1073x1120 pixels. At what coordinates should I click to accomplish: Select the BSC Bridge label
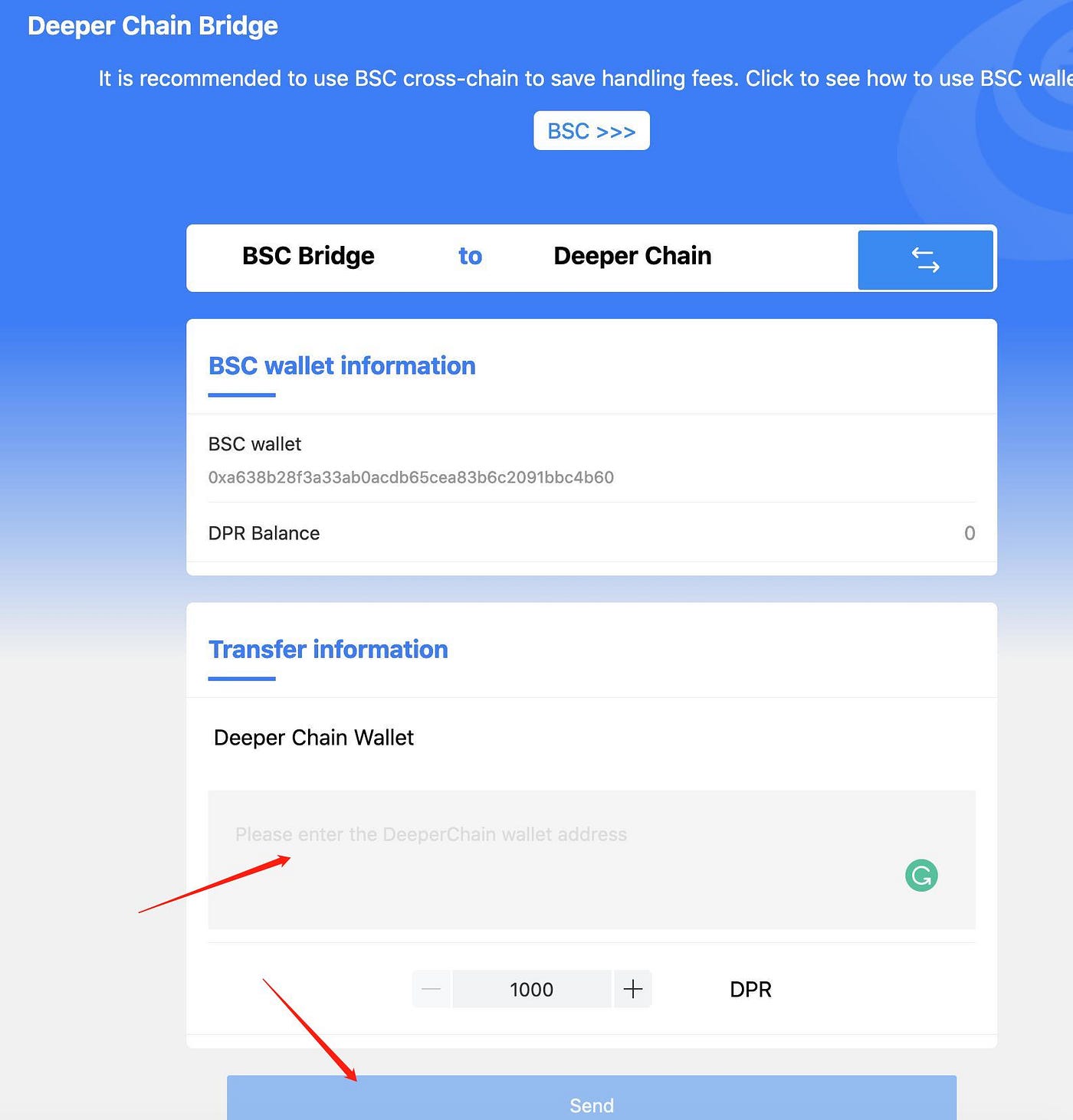point(308,256)
